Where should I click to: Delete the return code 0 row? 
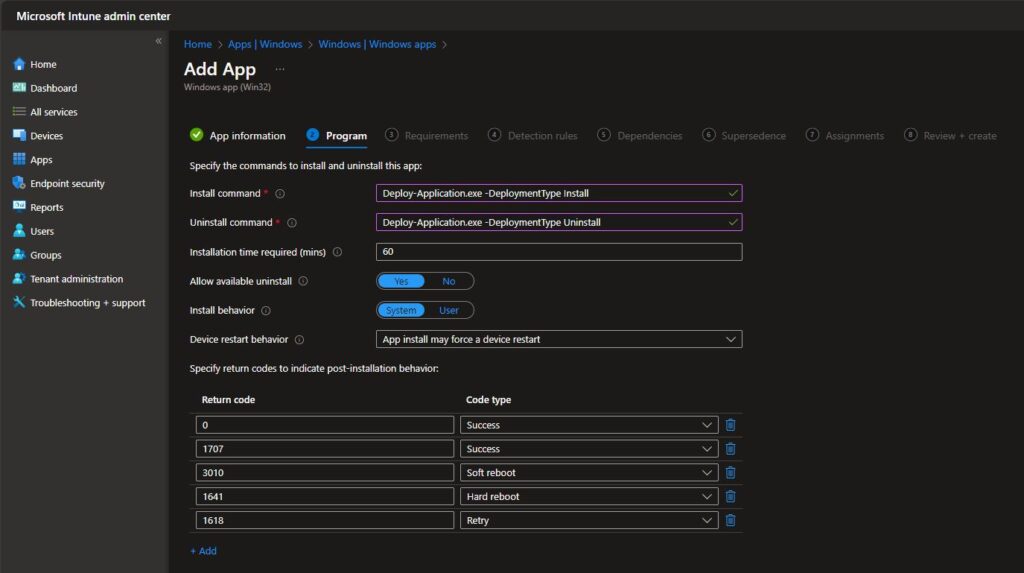pos(731,425)
